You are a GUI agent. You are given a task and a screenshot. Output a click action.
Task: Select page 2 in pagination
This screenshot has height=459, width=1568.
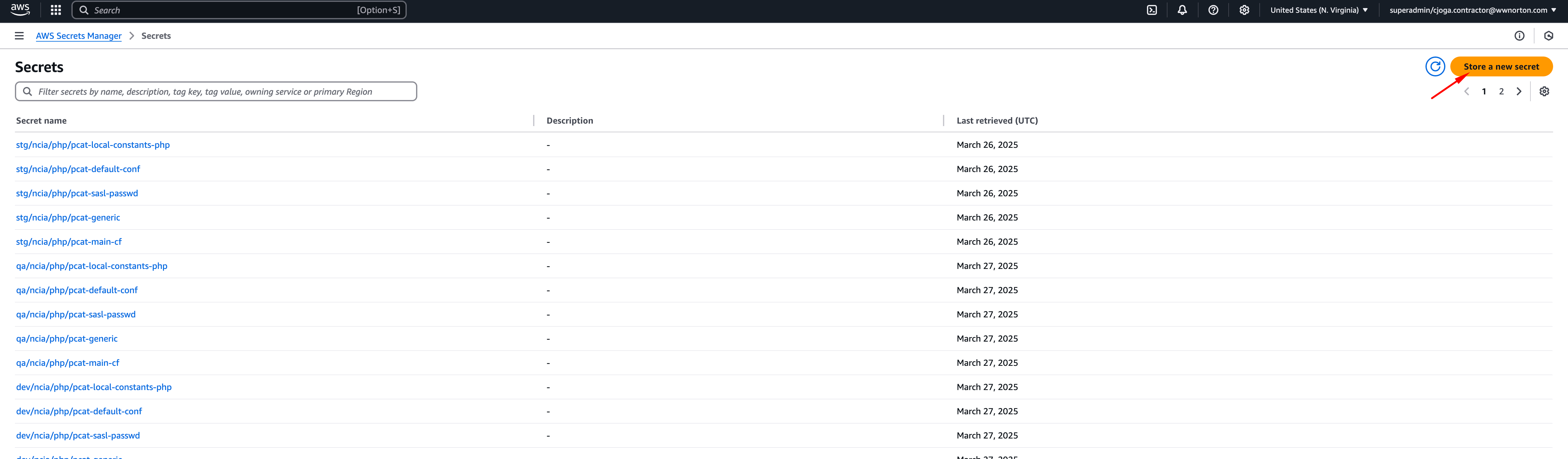tap(1501, 91)
